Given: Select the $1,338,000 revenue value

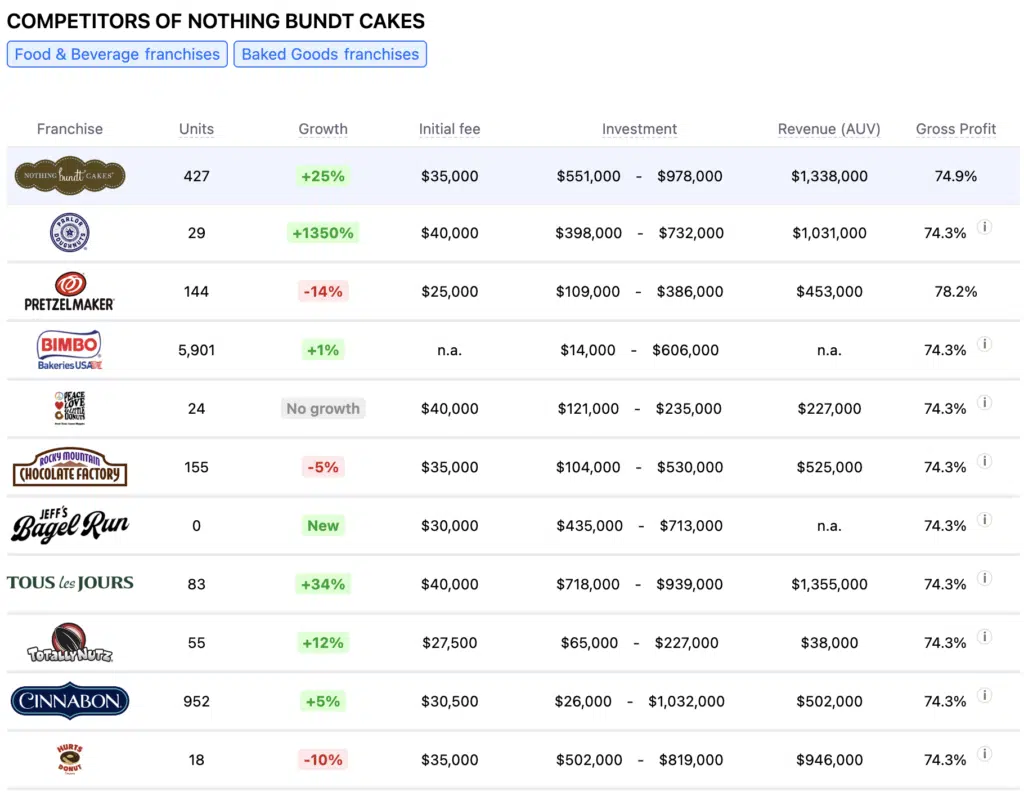Looking at the screenshot, I should (829, 176).
